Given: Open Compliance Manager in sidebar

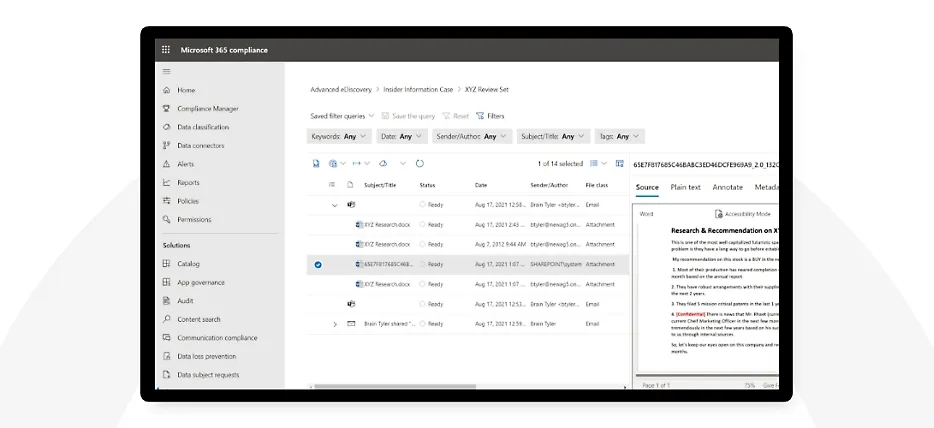Looking at the screenshot, I should tap(208, 108).
